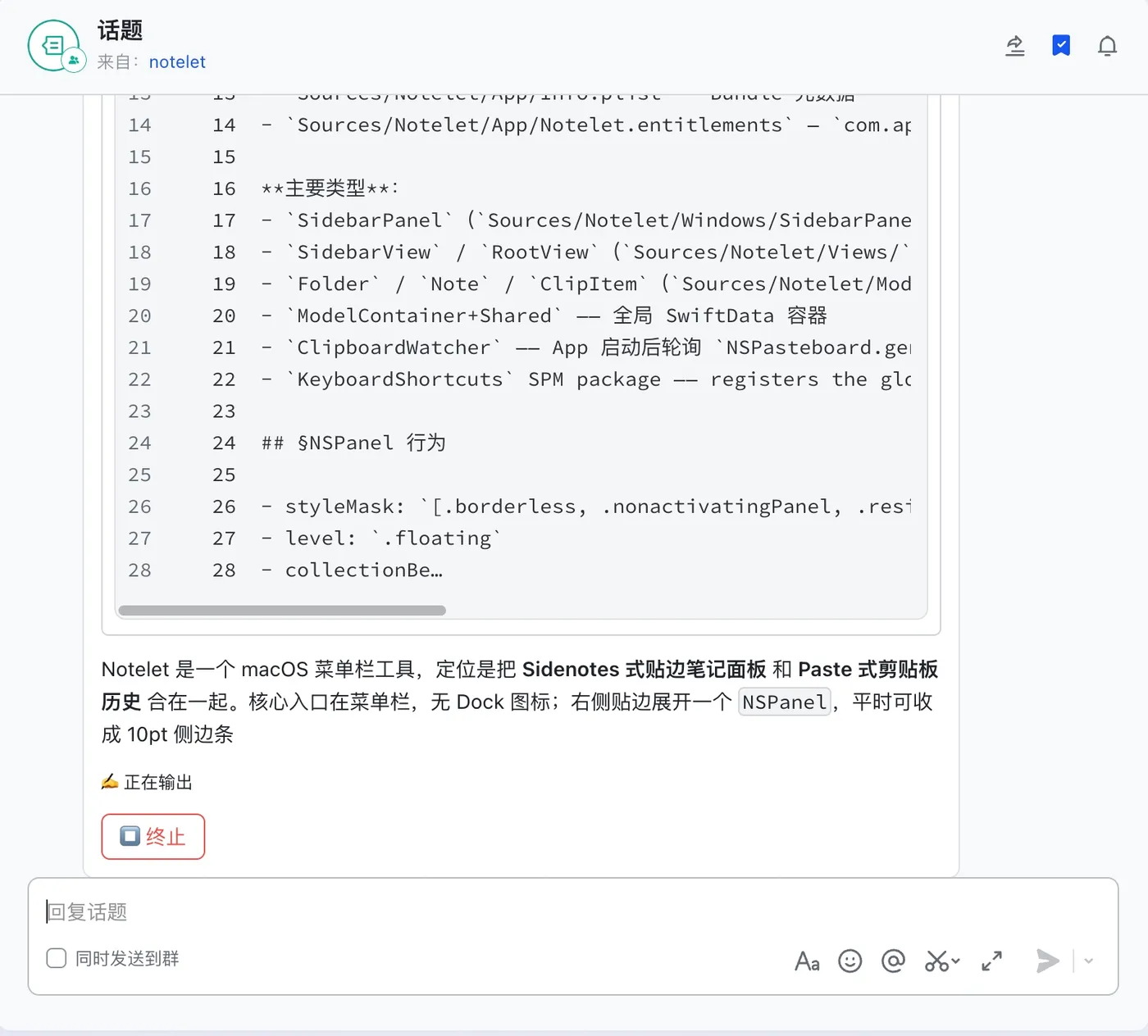Click the 'Sidenotes 式贴边笔记面板' bold text
Viewport: 1148px width, 1036px height.
644,670
